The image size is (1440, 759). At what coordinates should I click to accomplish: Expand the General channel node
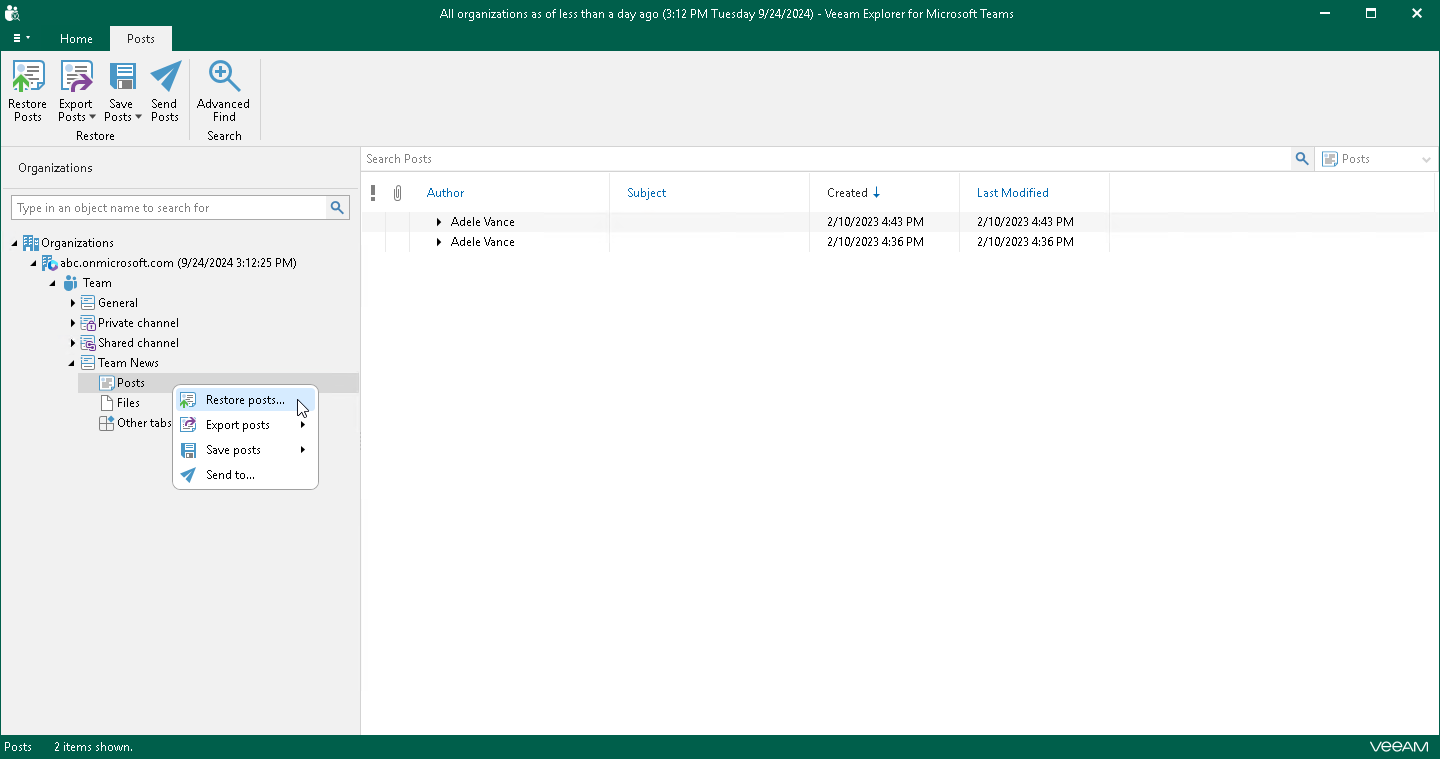pyautogui.click(x=73, y=303)
